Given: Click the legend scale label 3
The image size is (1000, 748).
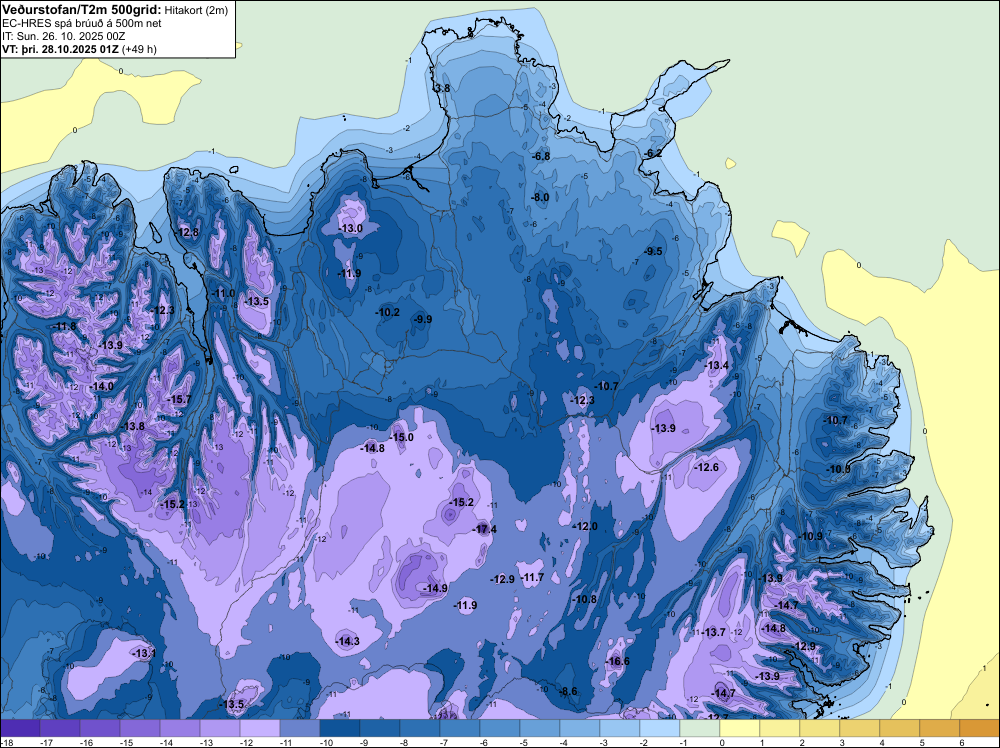Looking at the screenshot, I should (842, 743).
